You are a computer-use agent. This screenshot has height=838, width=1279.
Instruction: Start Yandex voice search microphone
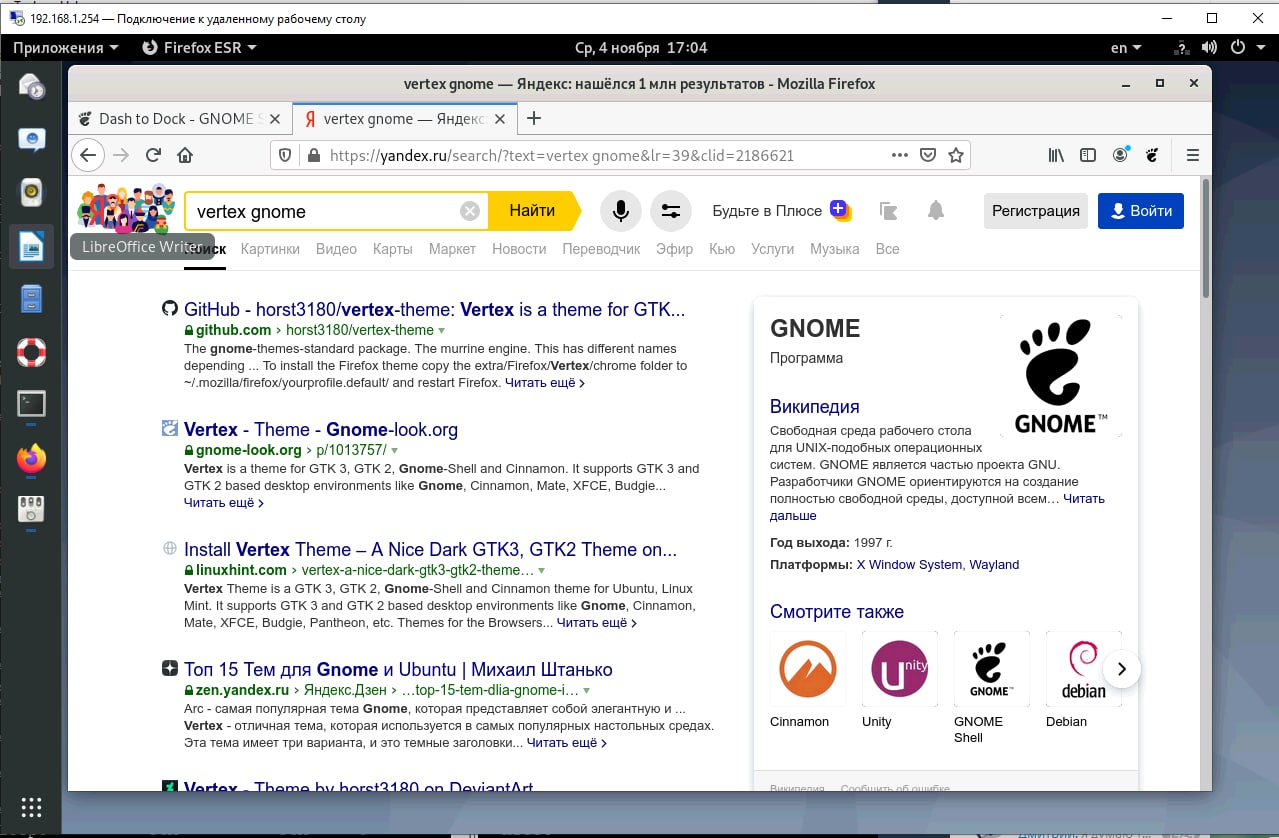coord(621,211)
